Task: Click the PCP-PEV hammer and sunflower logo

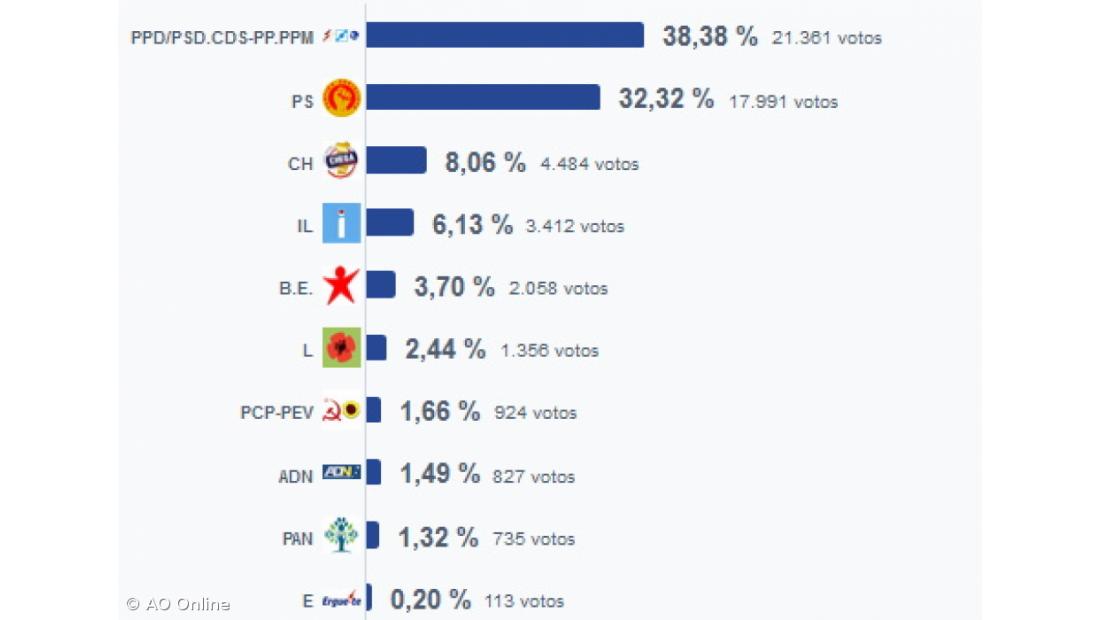Action: (x=341, y=410)
